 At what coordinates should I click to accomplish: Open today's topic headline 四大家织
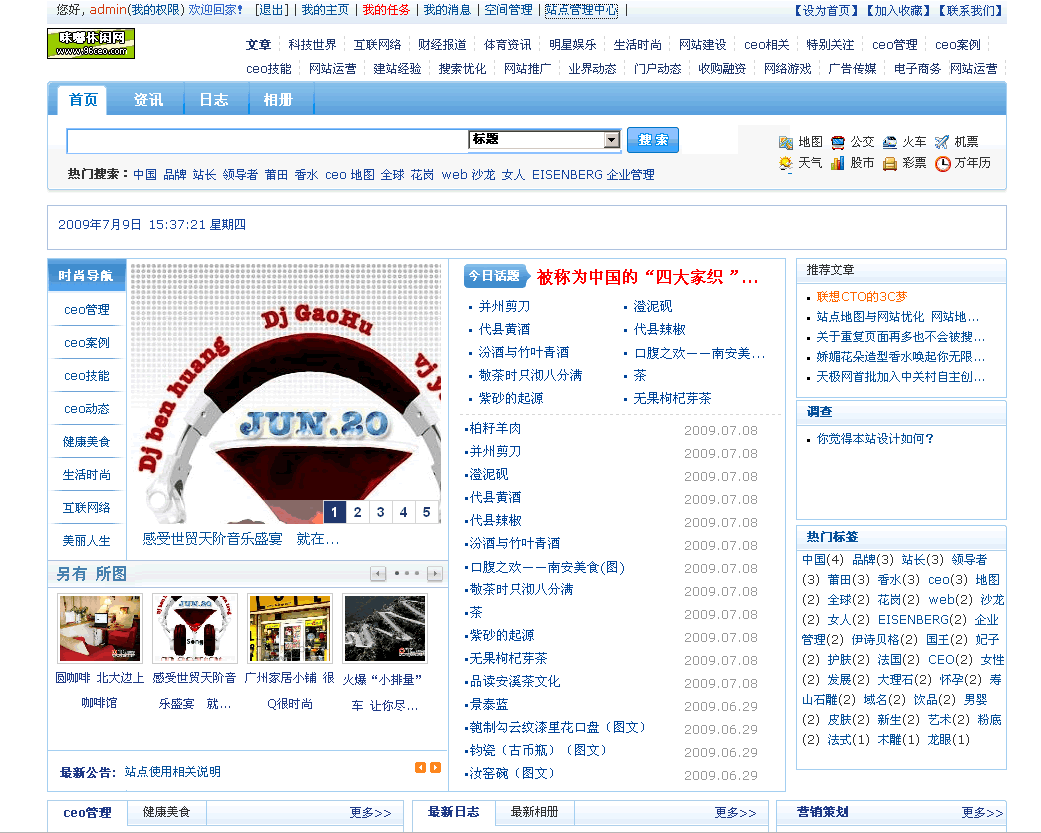point(647,277)
